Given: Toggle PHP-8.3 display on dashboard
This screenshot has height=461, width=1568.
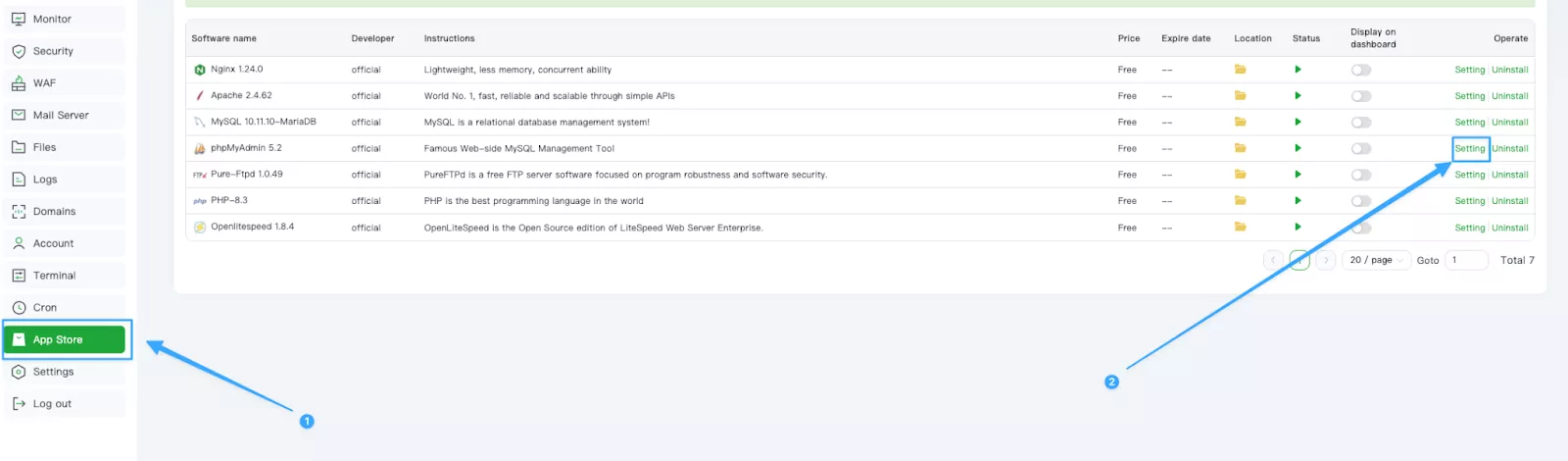Looking at the screenshot, I should [1361, 201].
